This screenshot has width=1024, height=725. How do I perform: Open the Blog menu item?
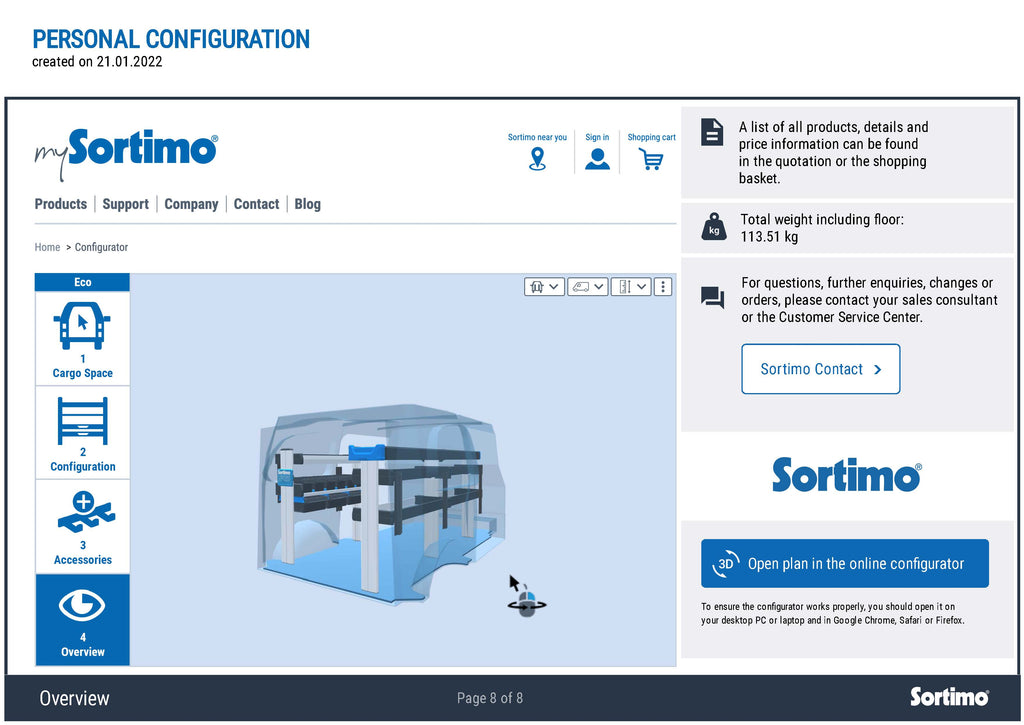click(308, 204)
